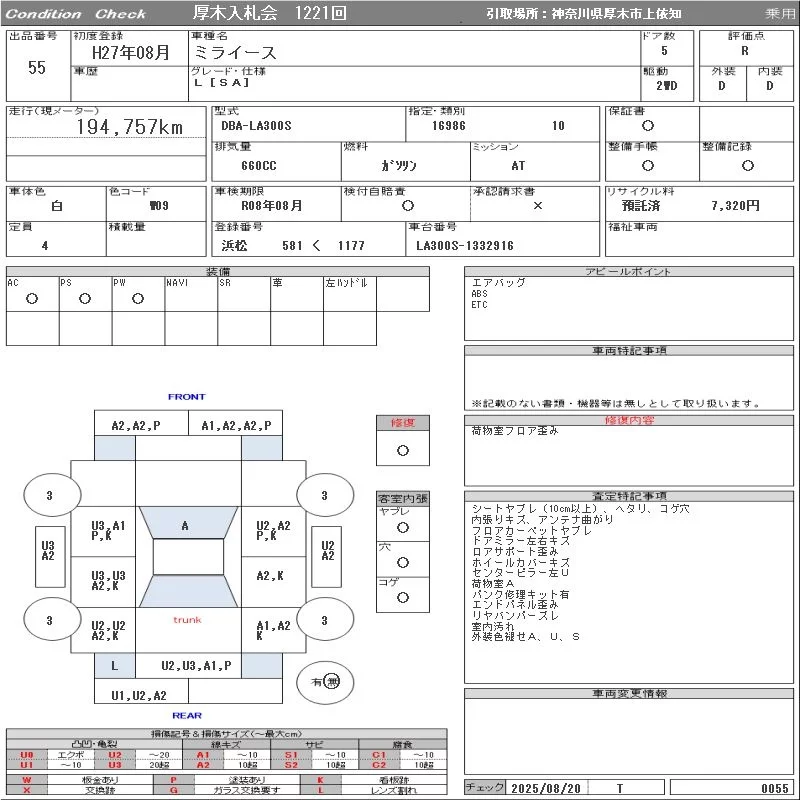This screenshot has height=800, width=800.
Task: Click the spare tire 有/無 circle icon
Action: click(325, 681)
